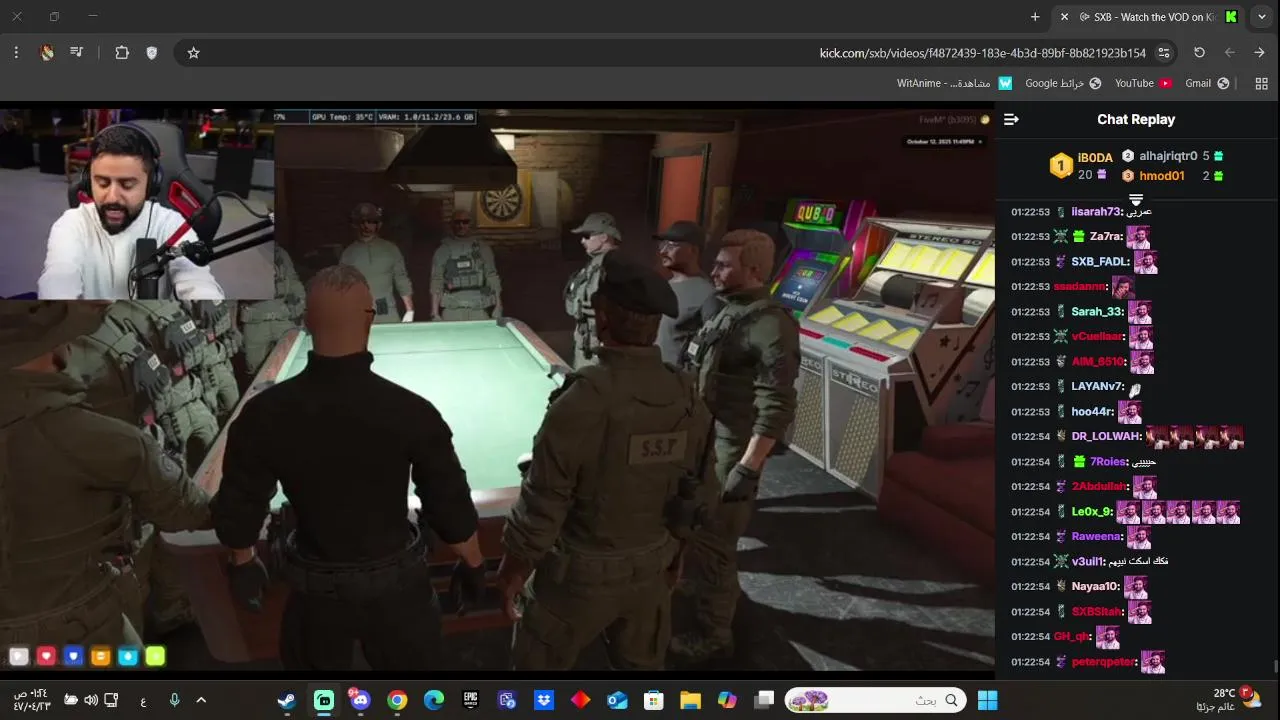Click the address bar URL

click(x=983, y=53)
